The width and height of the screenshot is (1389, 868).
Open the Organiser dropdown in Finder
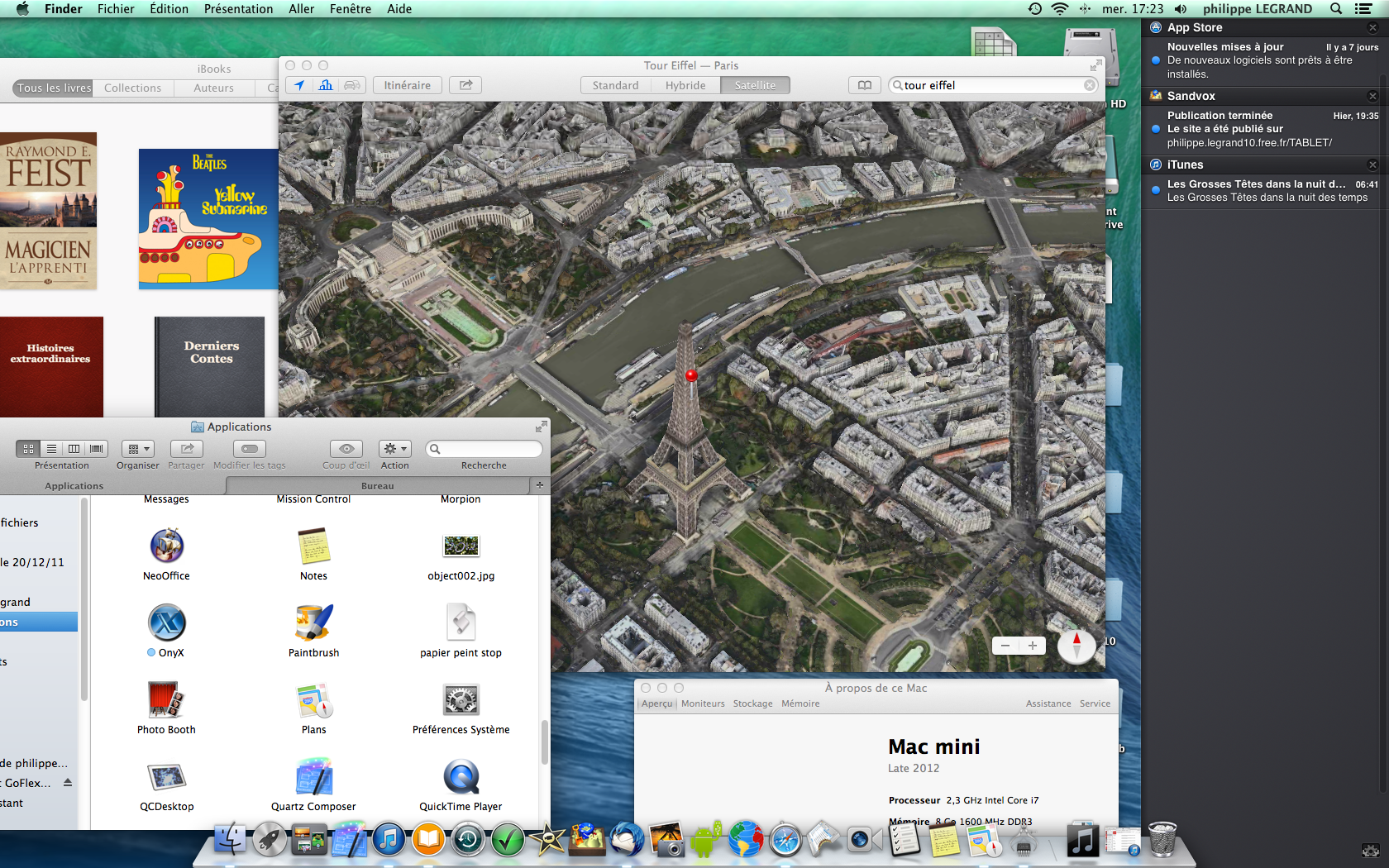137,449
